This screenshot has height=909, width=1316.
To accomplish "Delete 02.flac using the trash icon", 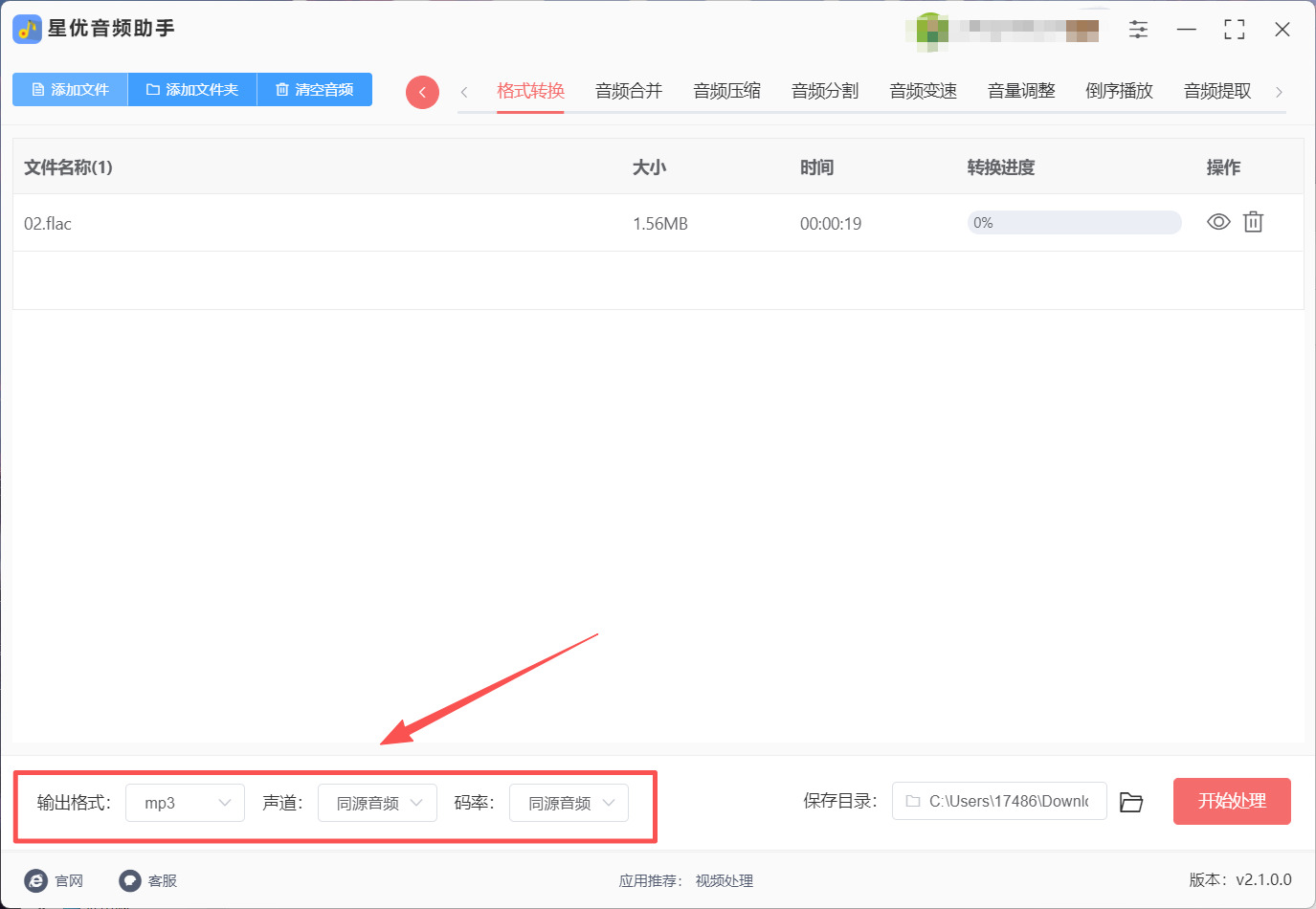I will click(x=1253, y=222).
